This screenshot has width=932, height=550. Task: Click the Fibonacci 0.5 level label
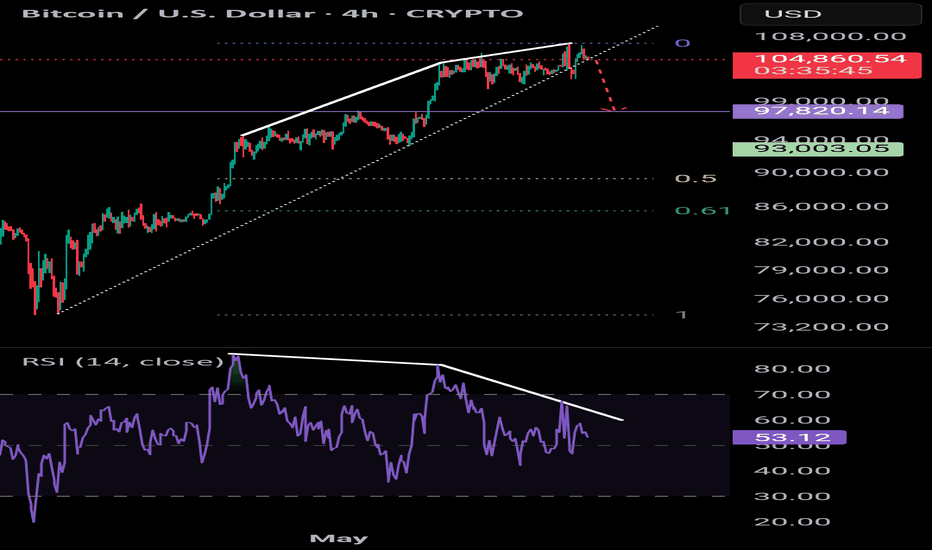pyautogui.click(x=695, y=178)
